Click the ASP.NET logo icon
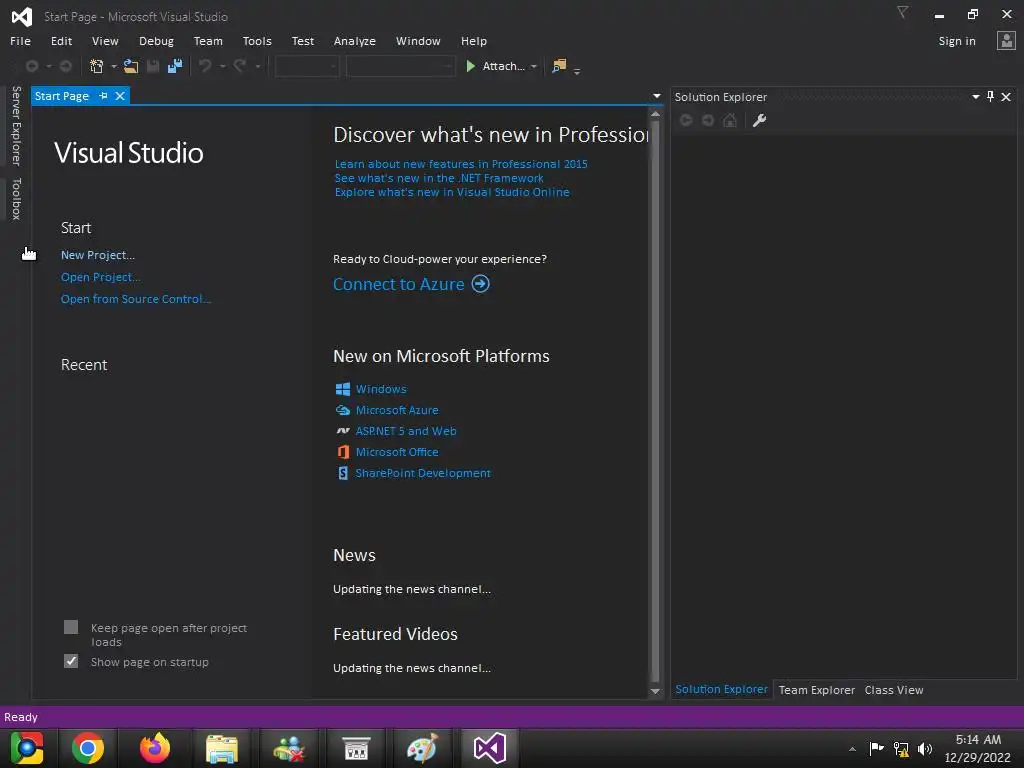 [343, 431]
